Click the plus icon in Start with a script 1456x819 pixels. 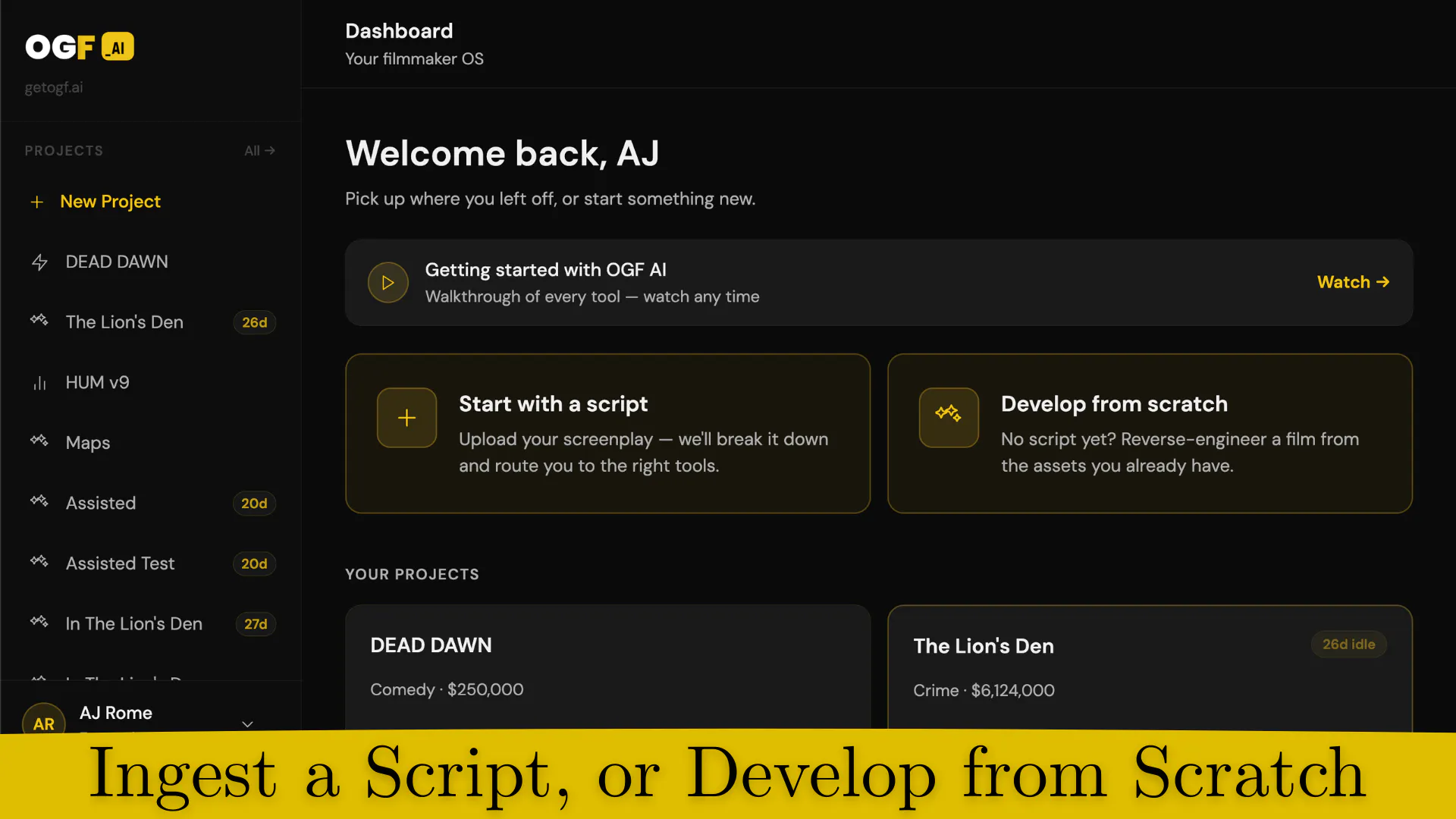point(407,418)
